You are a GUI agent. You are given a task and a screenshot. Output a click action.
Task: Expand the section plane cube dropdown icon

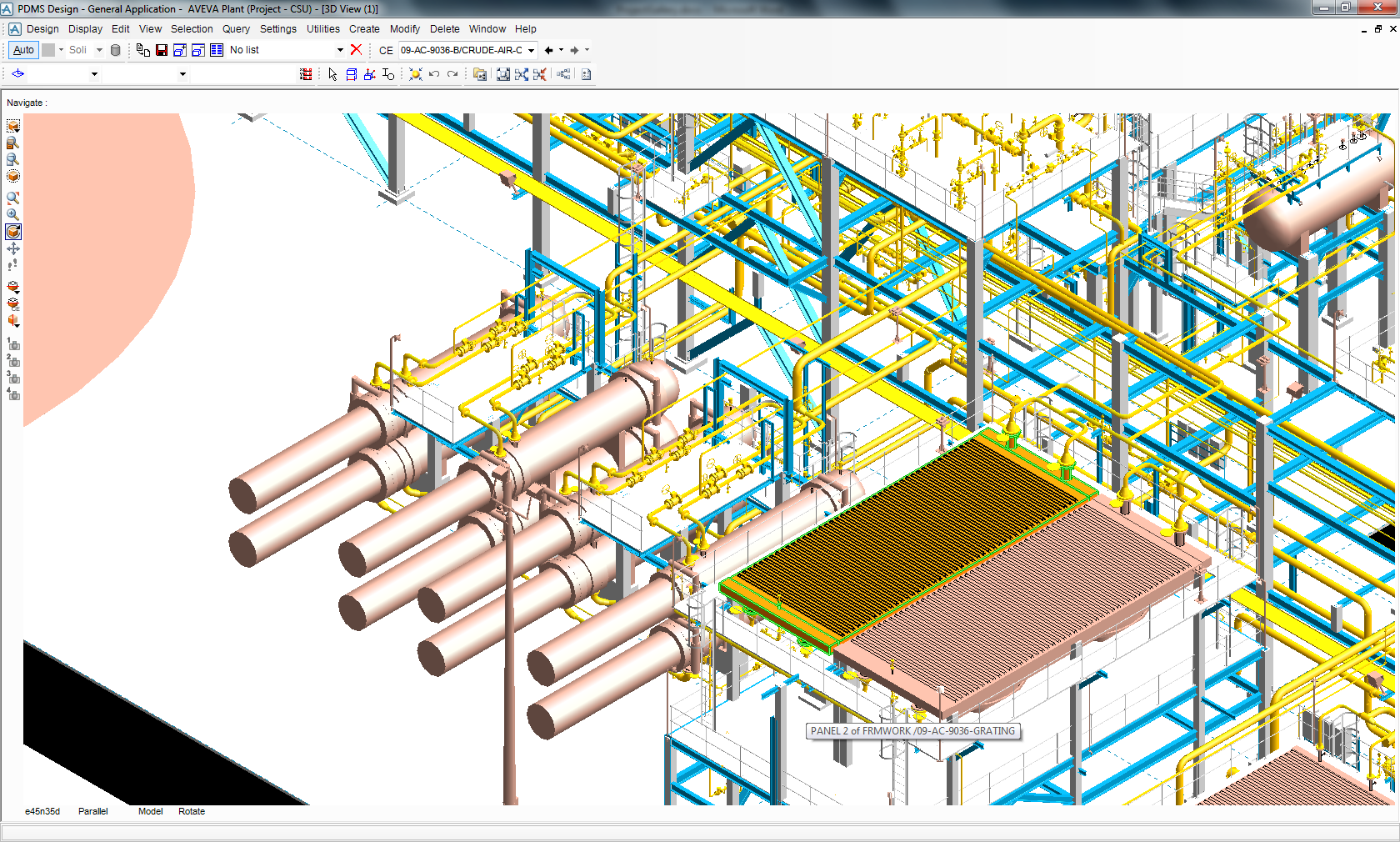13,320
